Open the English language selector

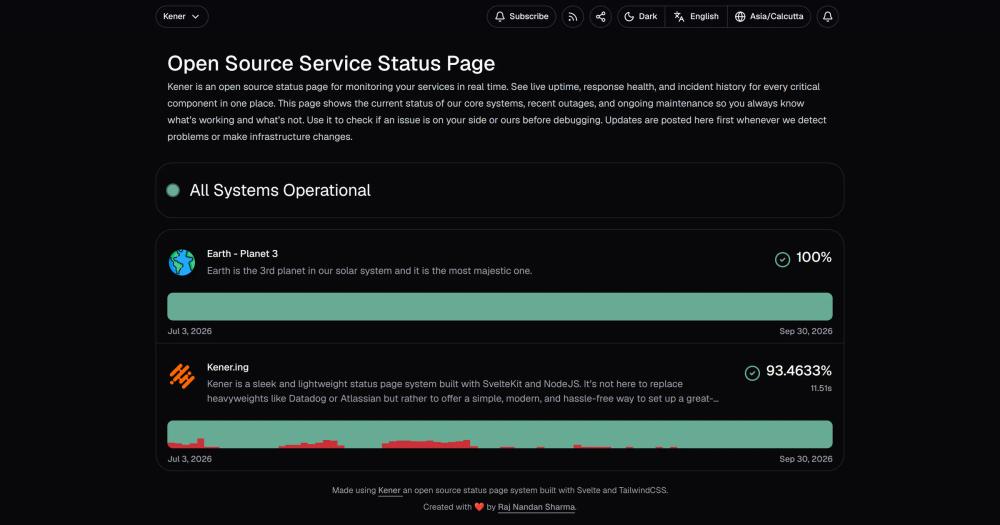[696, 17]
